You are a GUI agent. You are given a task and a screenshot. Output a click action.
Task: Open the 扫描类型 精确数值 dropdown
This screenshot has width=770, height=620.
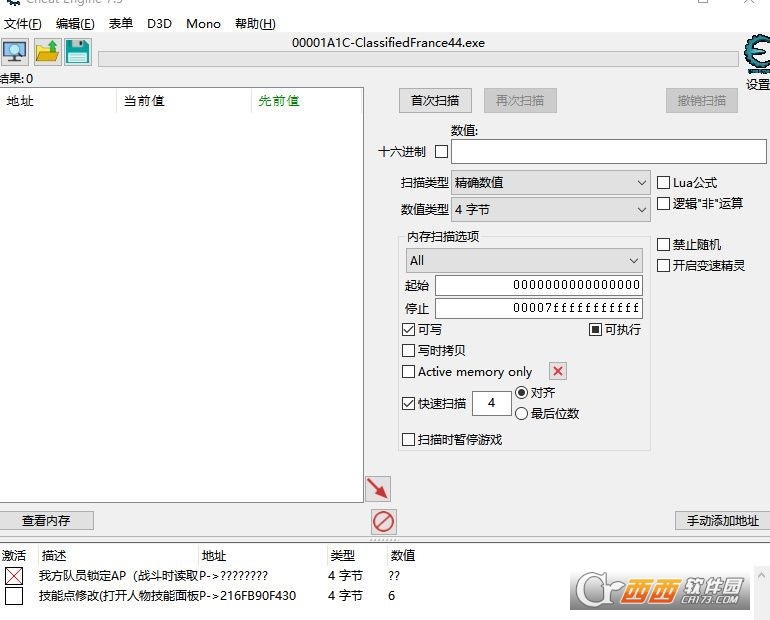550,183
